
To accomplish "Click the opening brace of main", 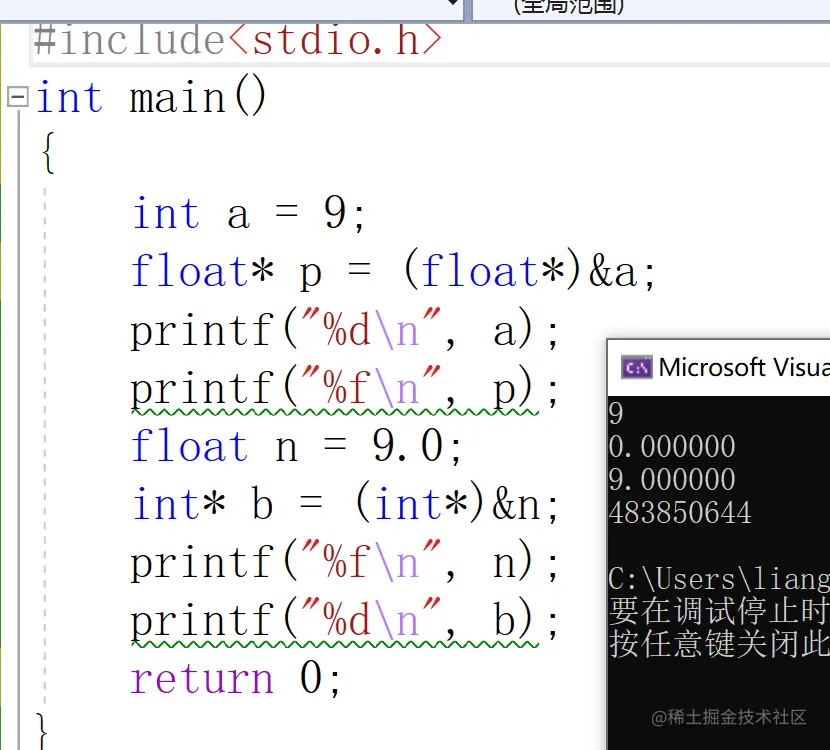I will pyautogui.click(x=49, y=153).
